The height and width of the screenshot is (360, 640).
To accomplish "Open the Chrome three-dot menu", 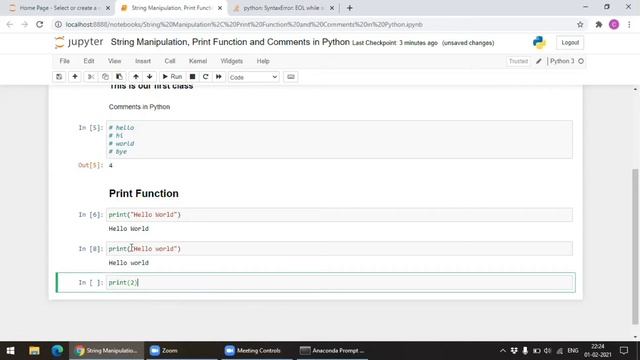I will (629, 24).
